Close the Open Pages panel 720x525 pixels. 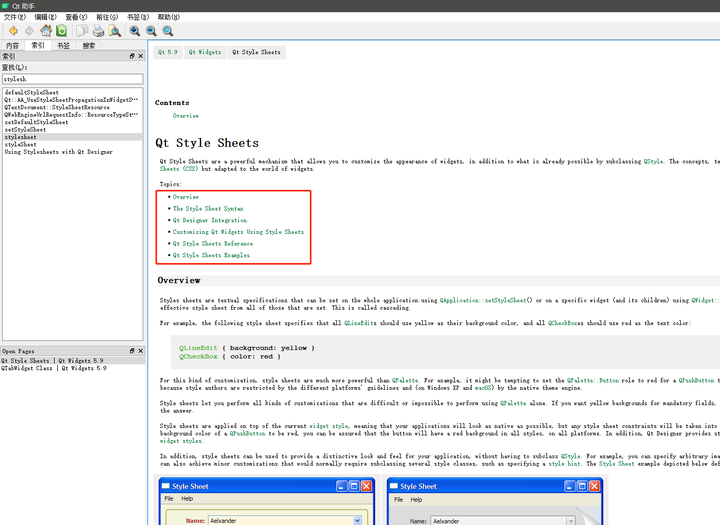[141, 351]
